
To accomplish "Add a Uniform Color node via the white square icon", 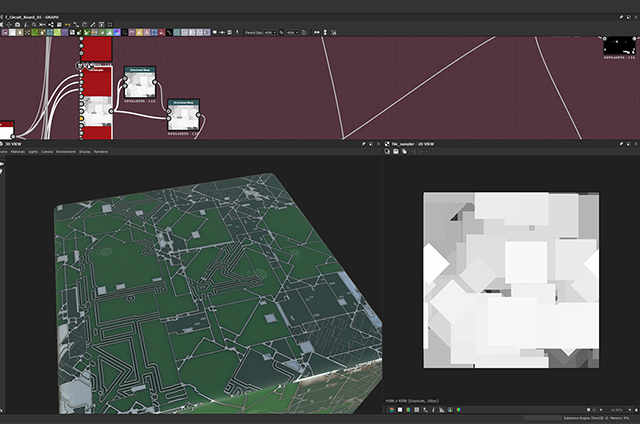I will click(13, 32).
